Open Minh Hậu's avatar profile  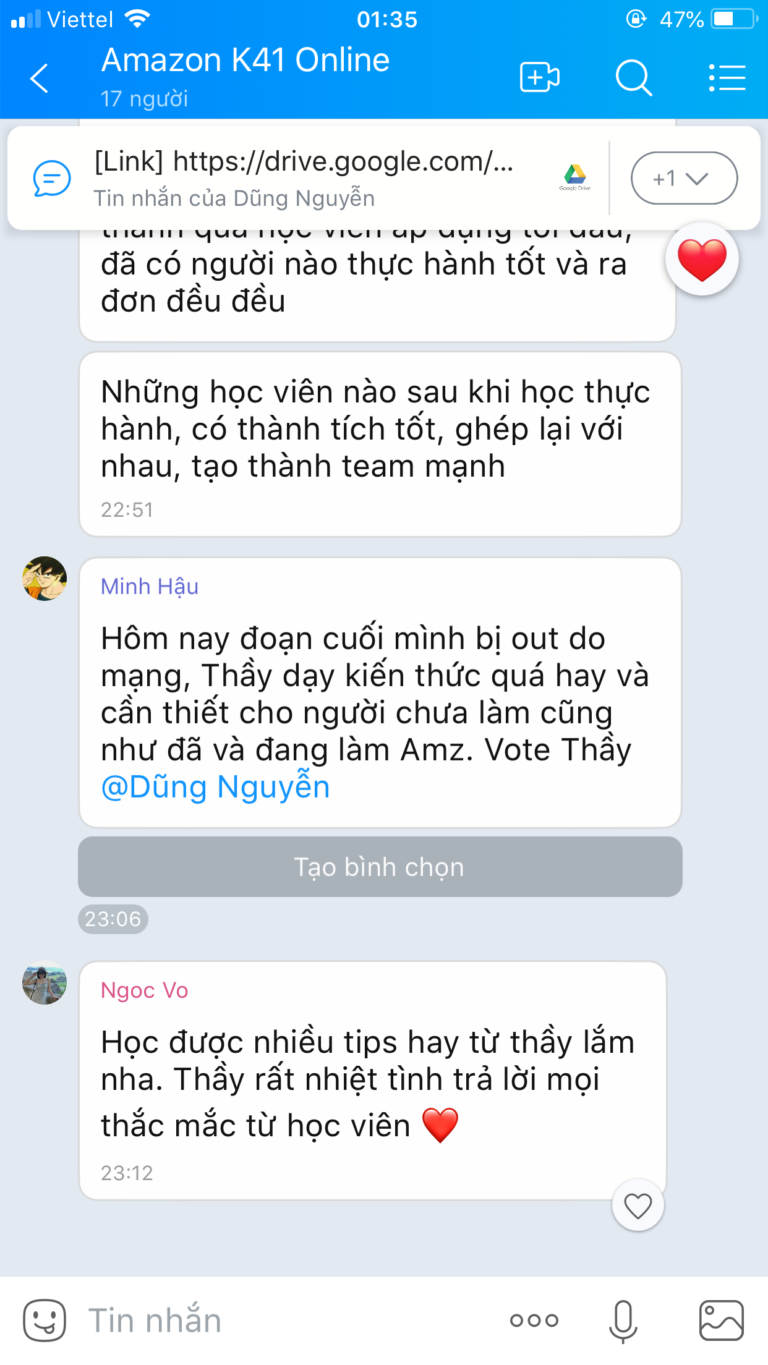click(x=44, y=578)
